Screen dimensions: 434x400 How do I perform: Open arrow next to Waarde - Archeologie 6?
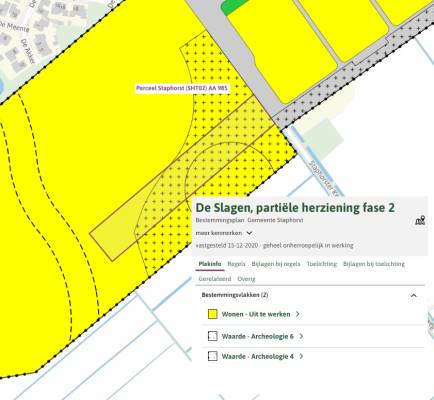pos(301,336)
